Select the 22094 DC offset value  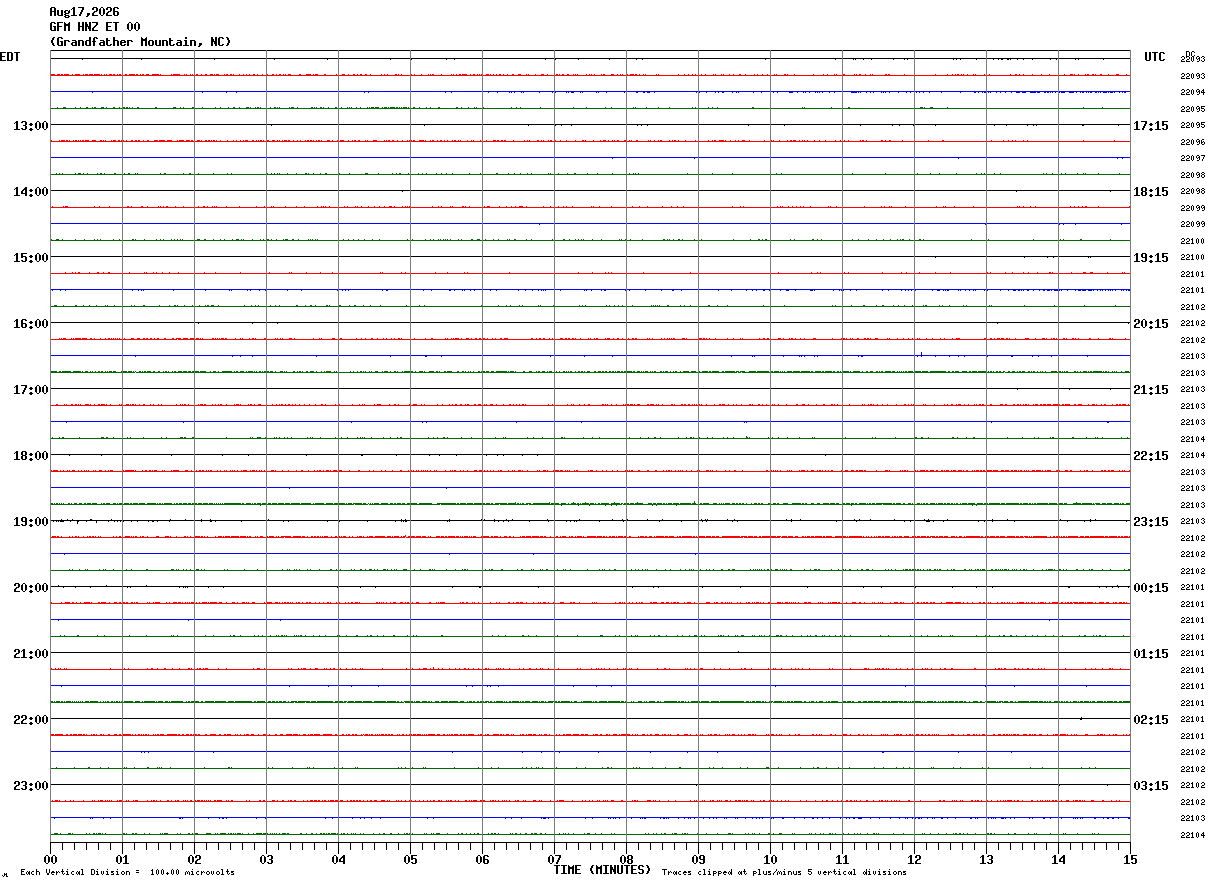pos(1192,92)
